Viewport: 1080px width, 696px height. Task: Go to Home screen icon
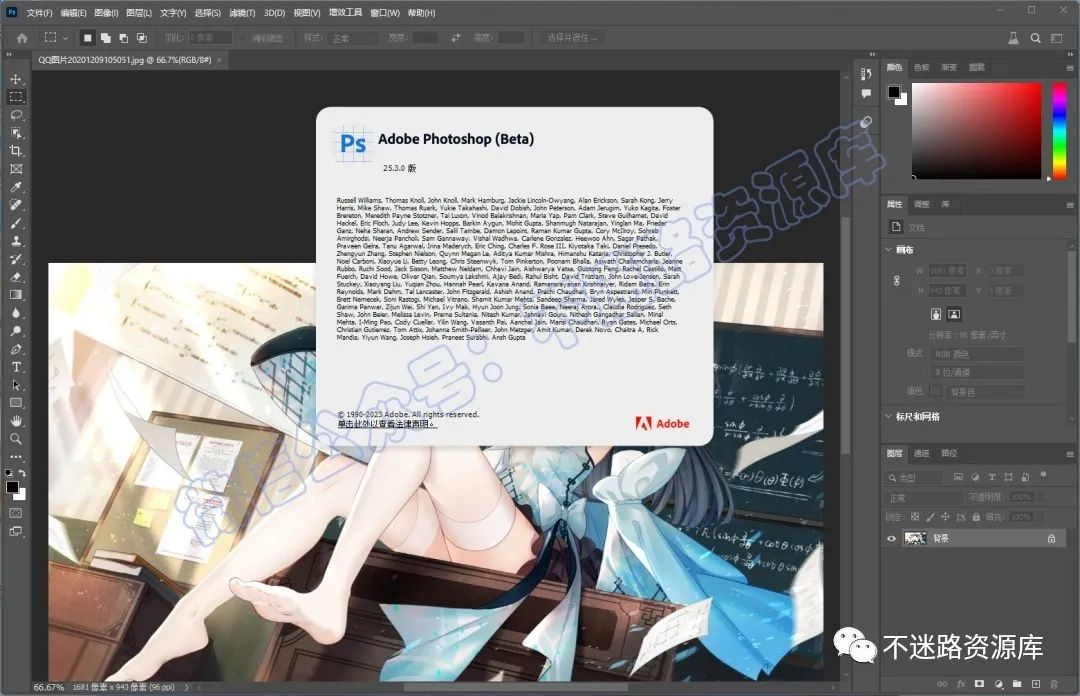[x=22, y=38]
